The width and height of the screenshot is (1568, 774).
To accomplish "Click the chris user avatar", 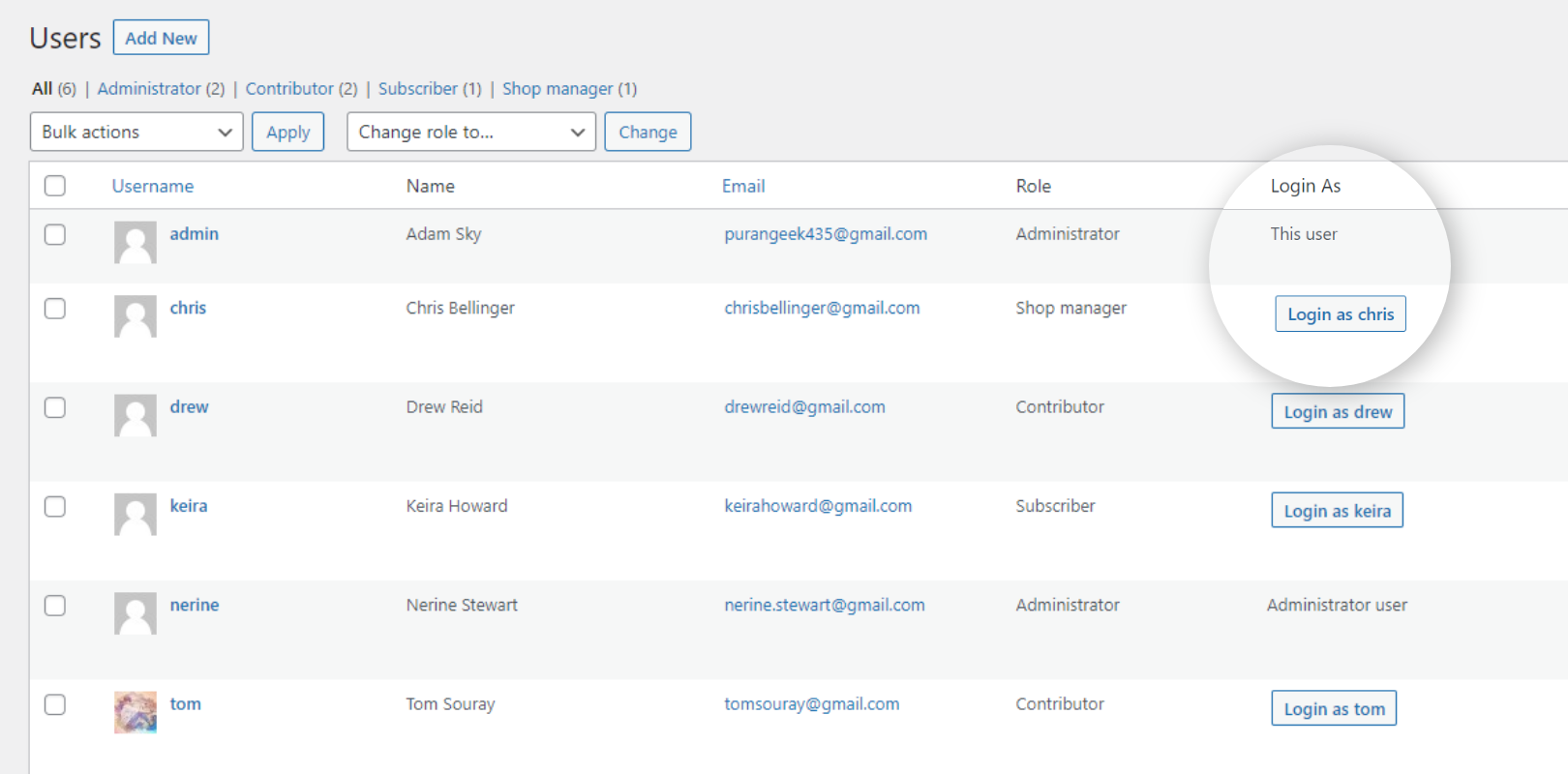I will 136,316.
